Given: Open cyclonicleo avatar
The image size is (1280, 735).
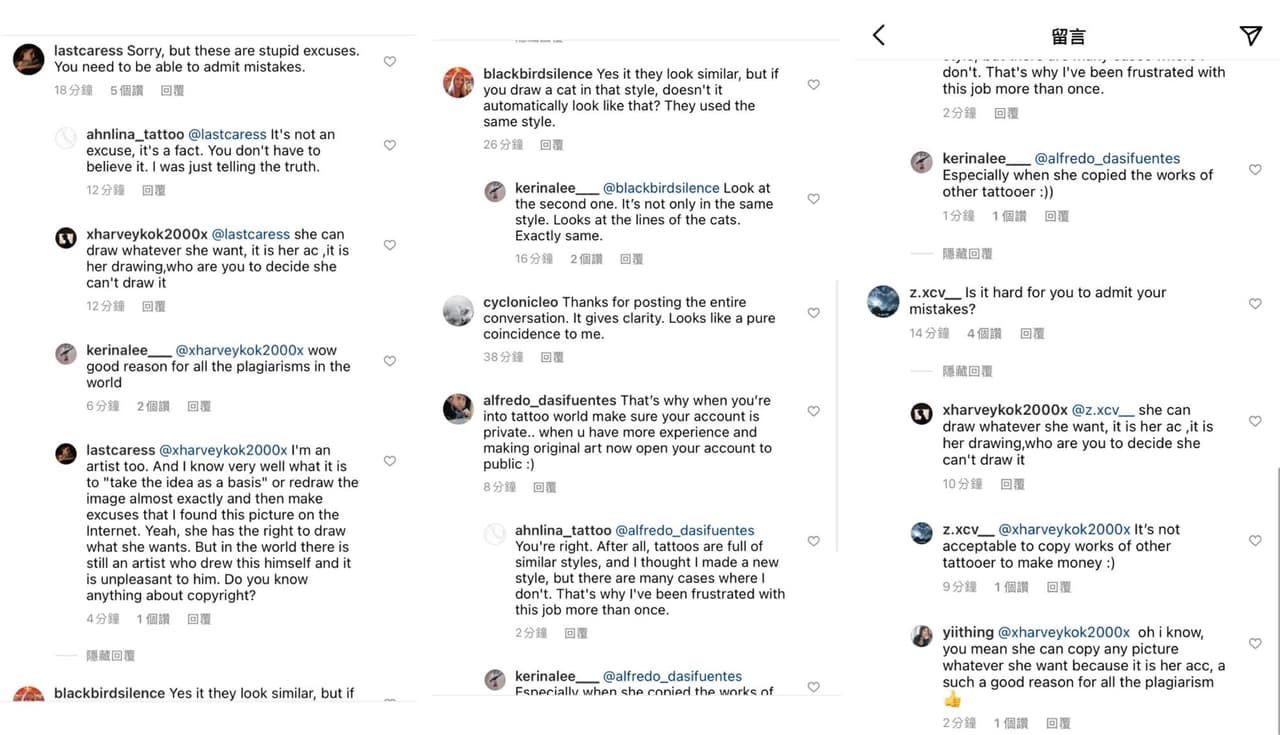Looking at the screenshot, I should (458, 311).
